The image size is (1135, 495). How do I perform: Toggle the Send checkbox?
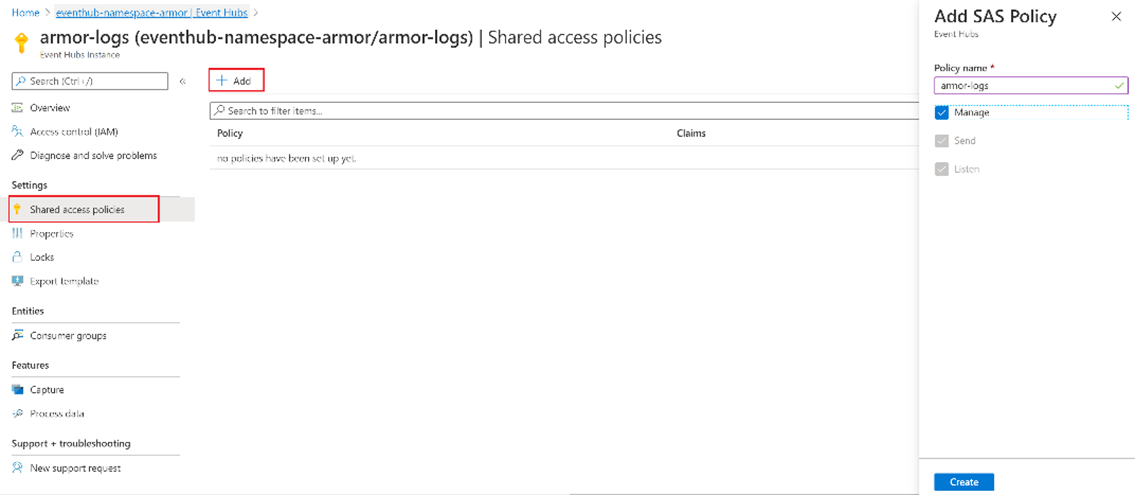click(941, 141)
